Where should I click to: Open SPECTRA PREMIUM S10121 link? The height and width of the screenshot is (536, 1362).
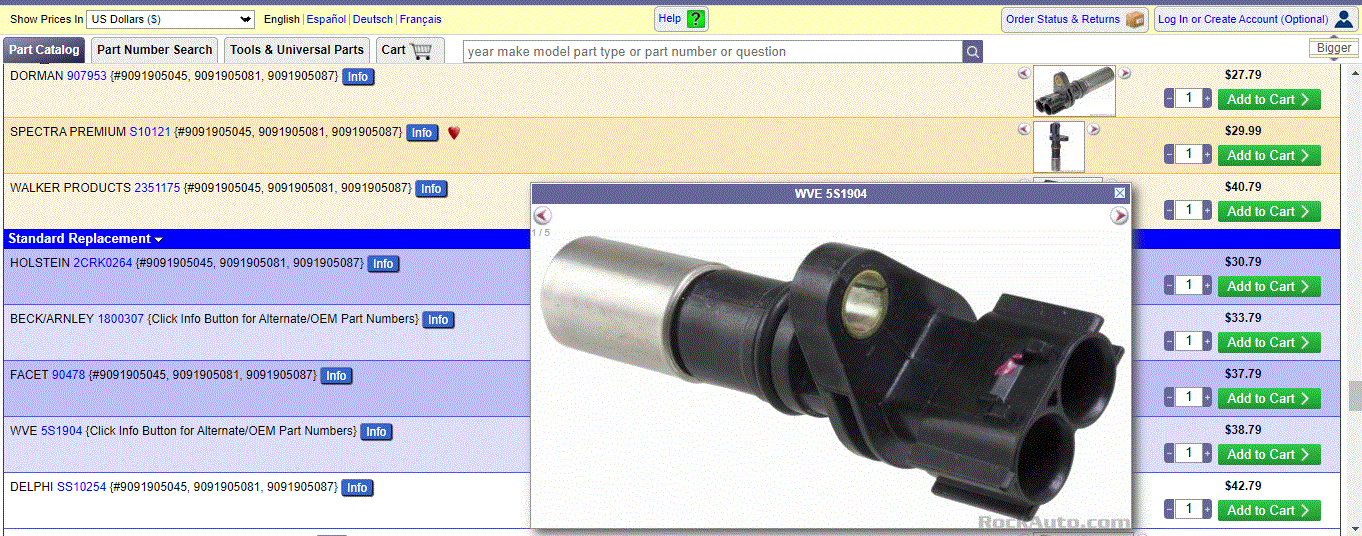(150, 131)
